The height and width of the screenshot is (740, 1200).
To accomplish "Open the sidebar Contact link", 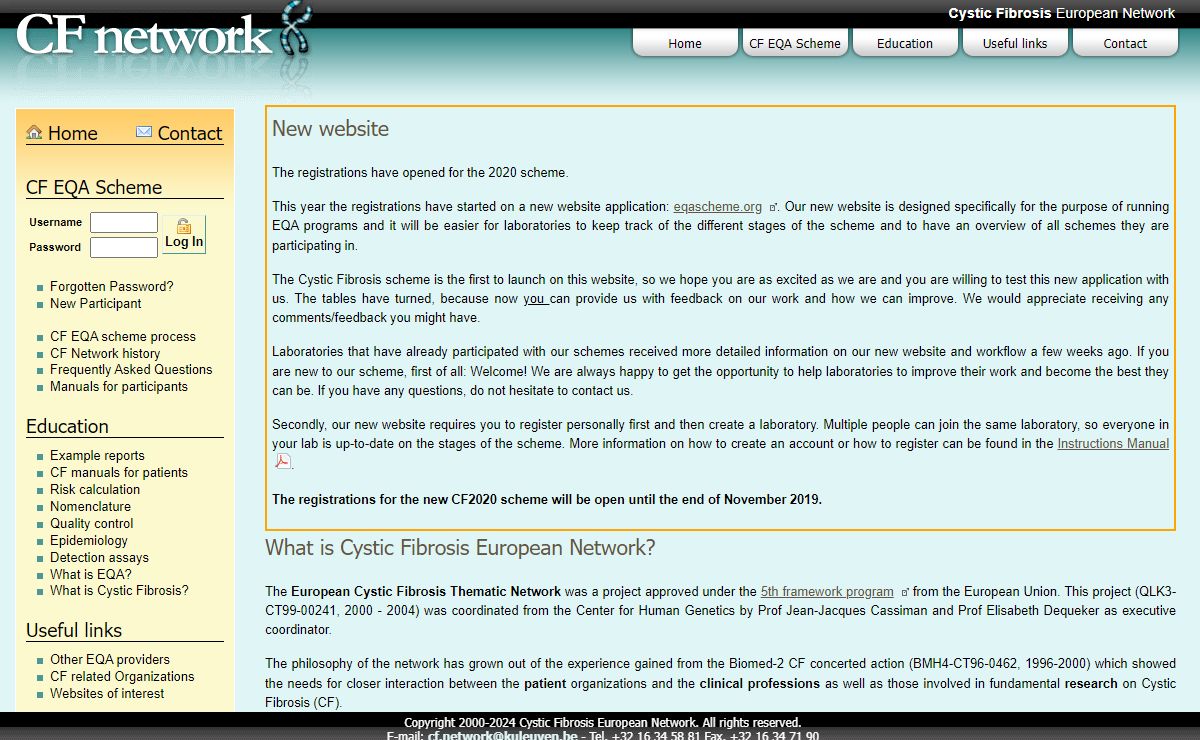I will 189,133.
